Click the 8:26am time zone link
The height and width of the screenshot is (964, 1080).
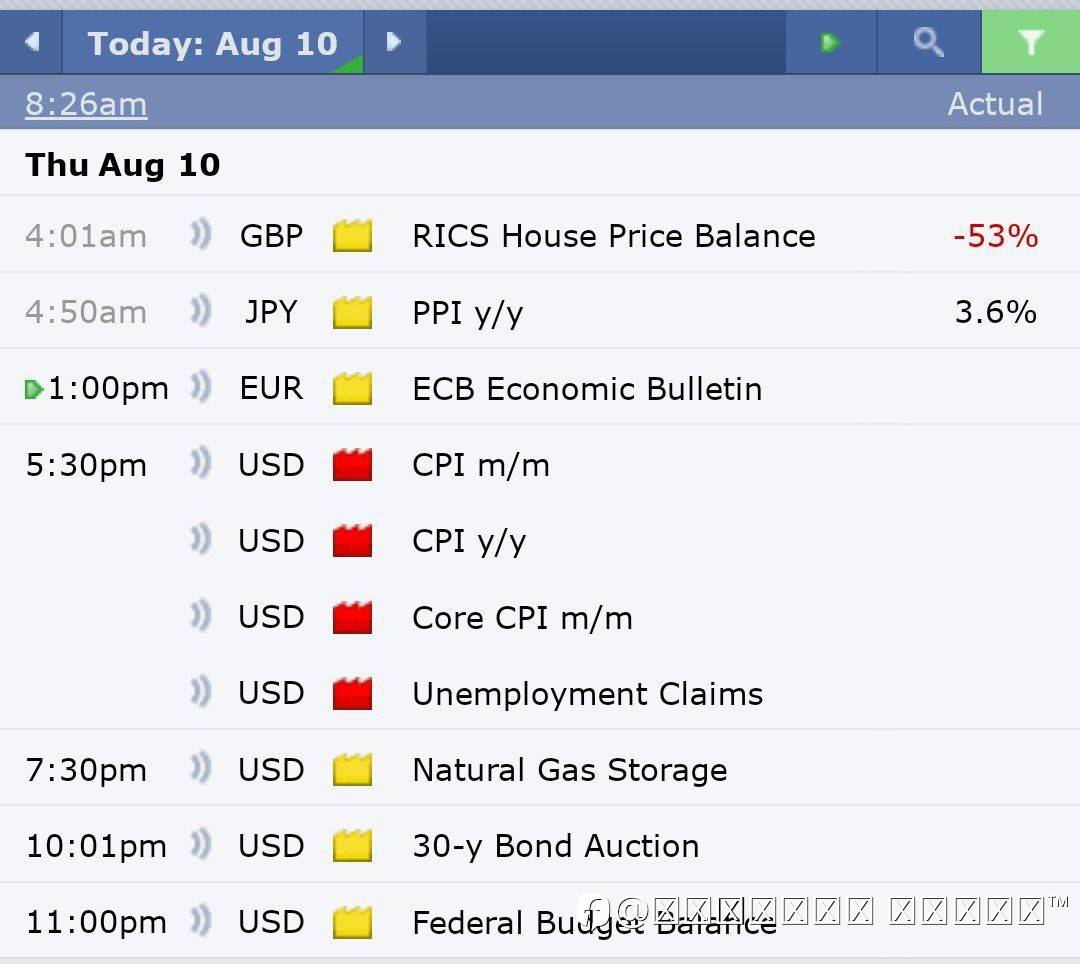[x=86, y=104]
